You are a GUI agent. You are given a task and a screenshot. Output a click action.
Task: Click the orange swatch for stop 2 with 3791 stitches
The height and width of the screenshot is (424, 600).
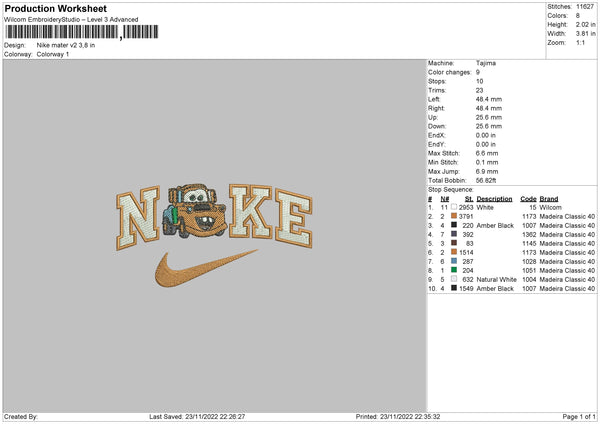[454, 216]
